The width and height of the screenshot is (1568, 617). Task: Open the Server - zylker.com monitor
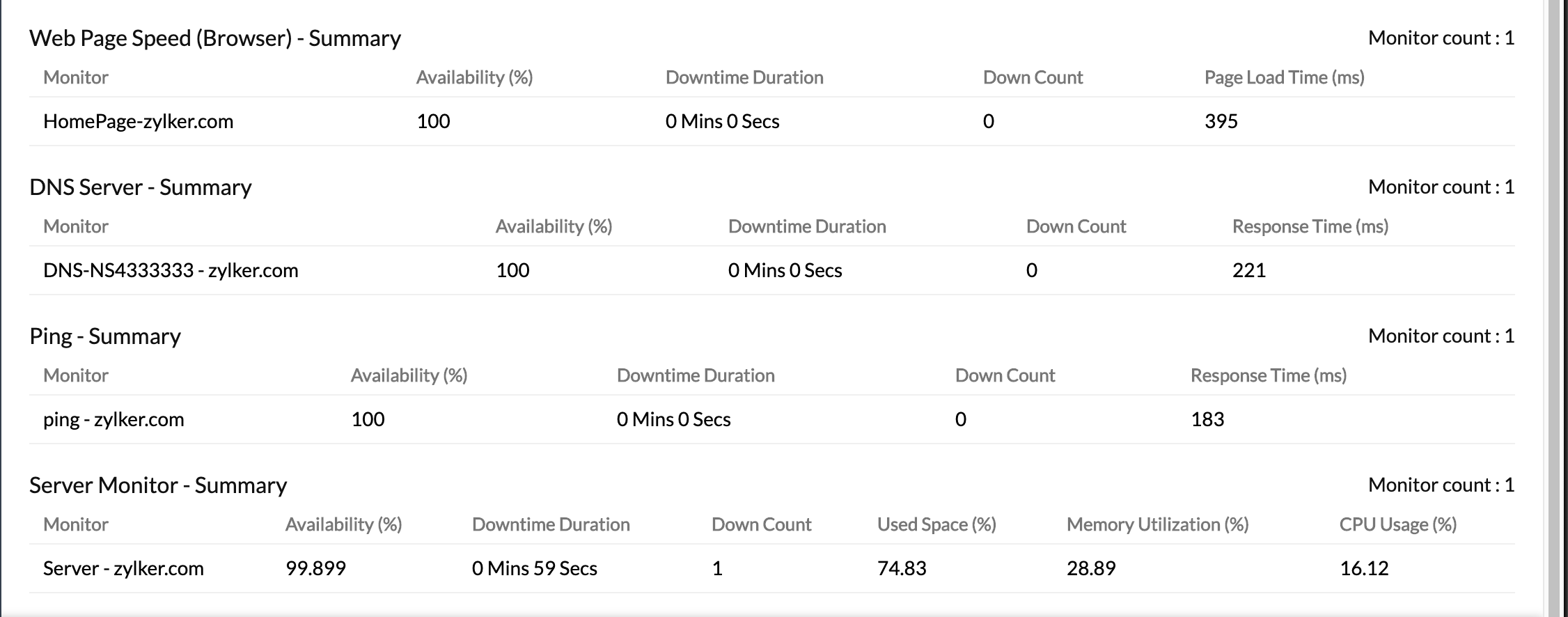pyautogui.click(x=123, y=568)
